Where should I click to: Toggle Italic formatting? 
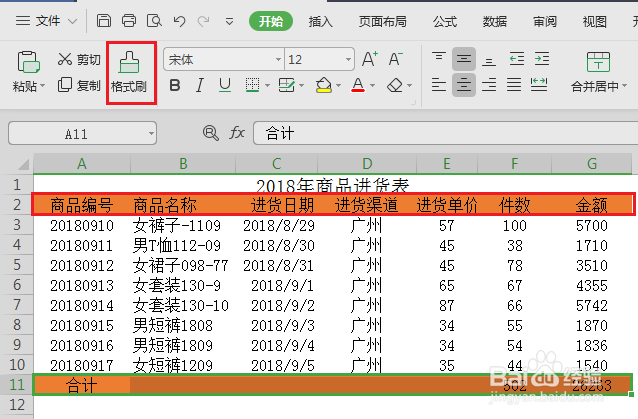click(x=200, y=85)
